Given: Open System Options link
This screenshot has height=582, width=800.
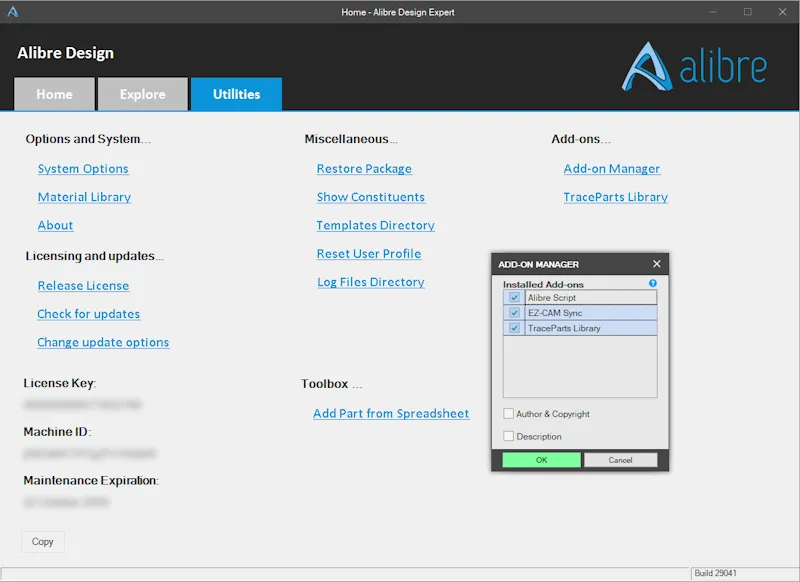Looking at the screenshot, I should click(x=83, y=169).
